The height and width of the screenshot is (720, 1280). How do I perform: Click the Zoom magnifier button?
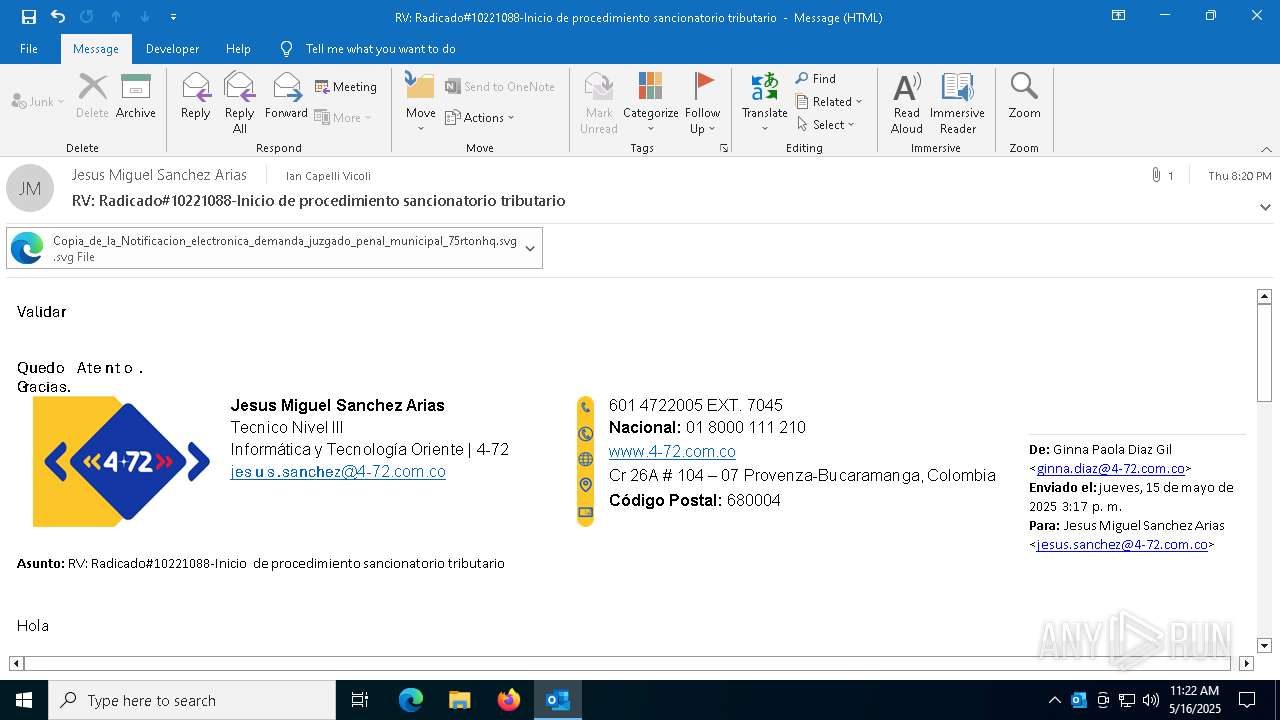[1024, 97]
